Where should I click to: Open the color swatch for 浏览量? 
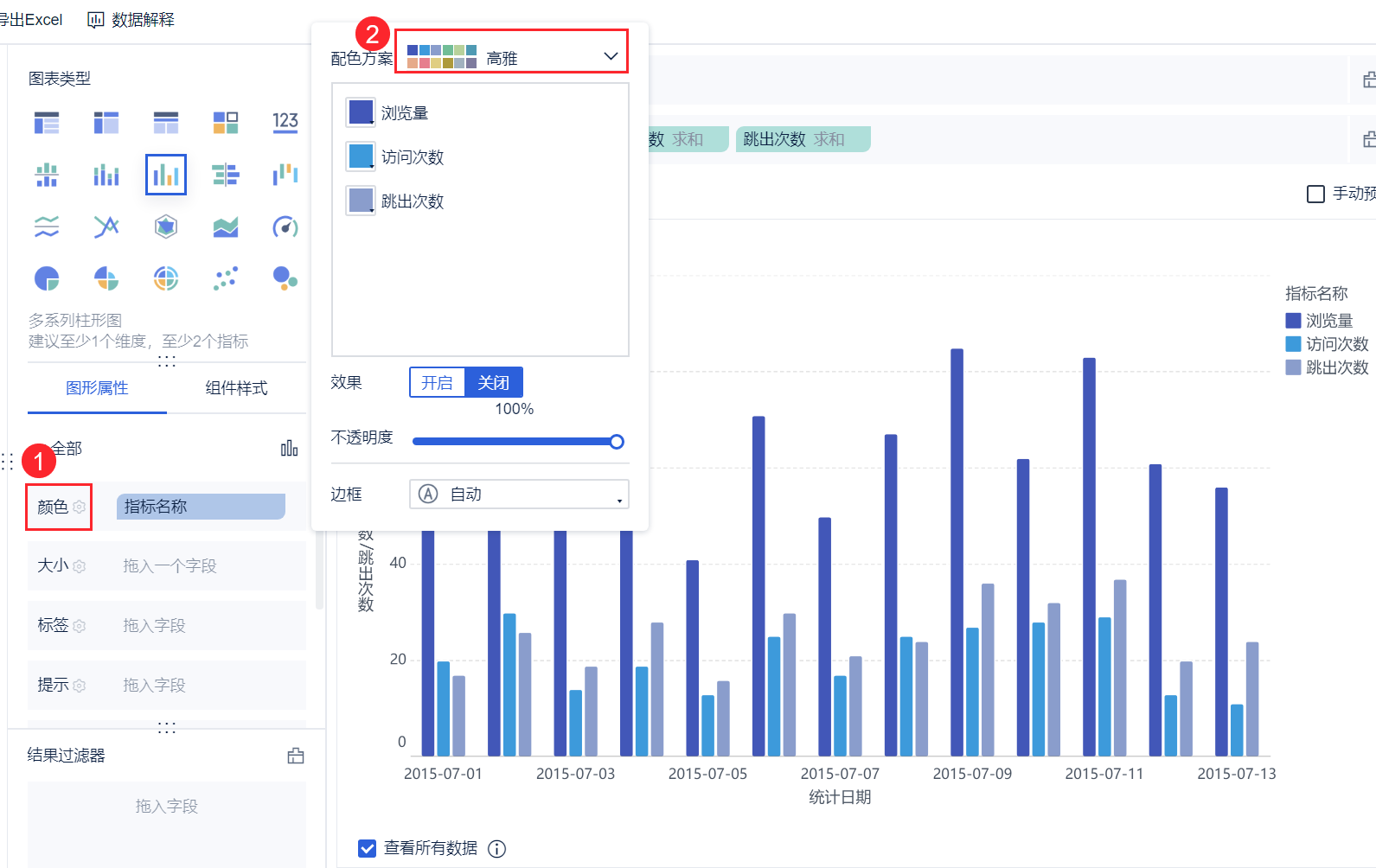[x=361, y=112]
